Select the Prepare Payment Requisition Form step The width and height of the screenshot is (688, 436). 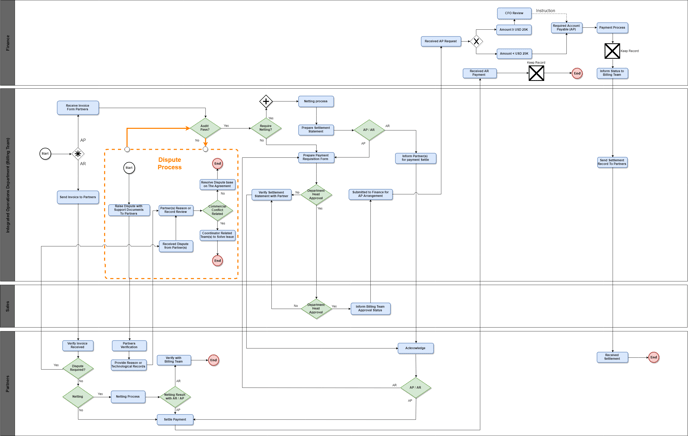(x=316, y=157)
